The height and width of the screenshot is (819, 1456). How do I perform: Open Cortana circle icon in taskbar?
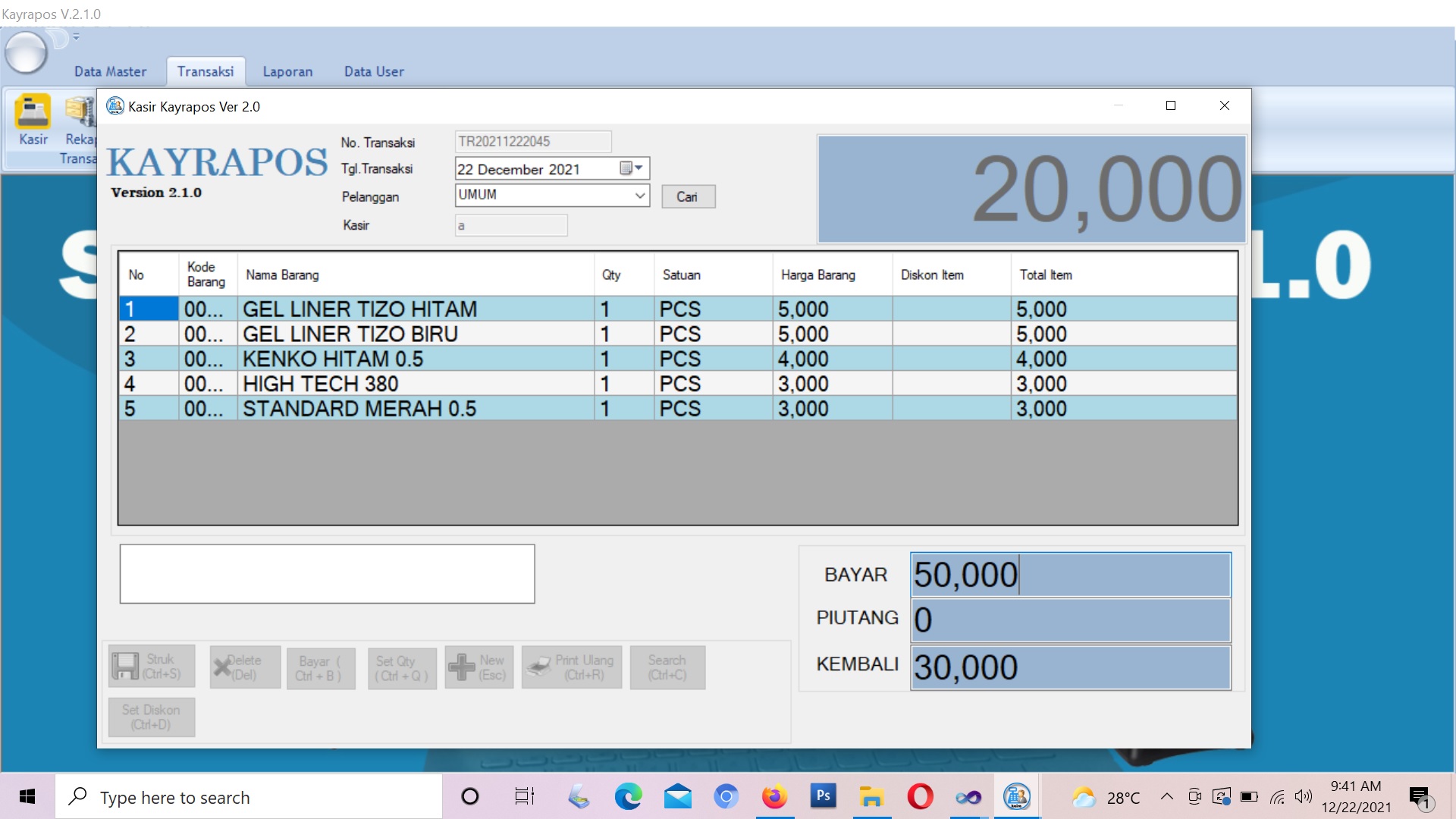[470, 796]
